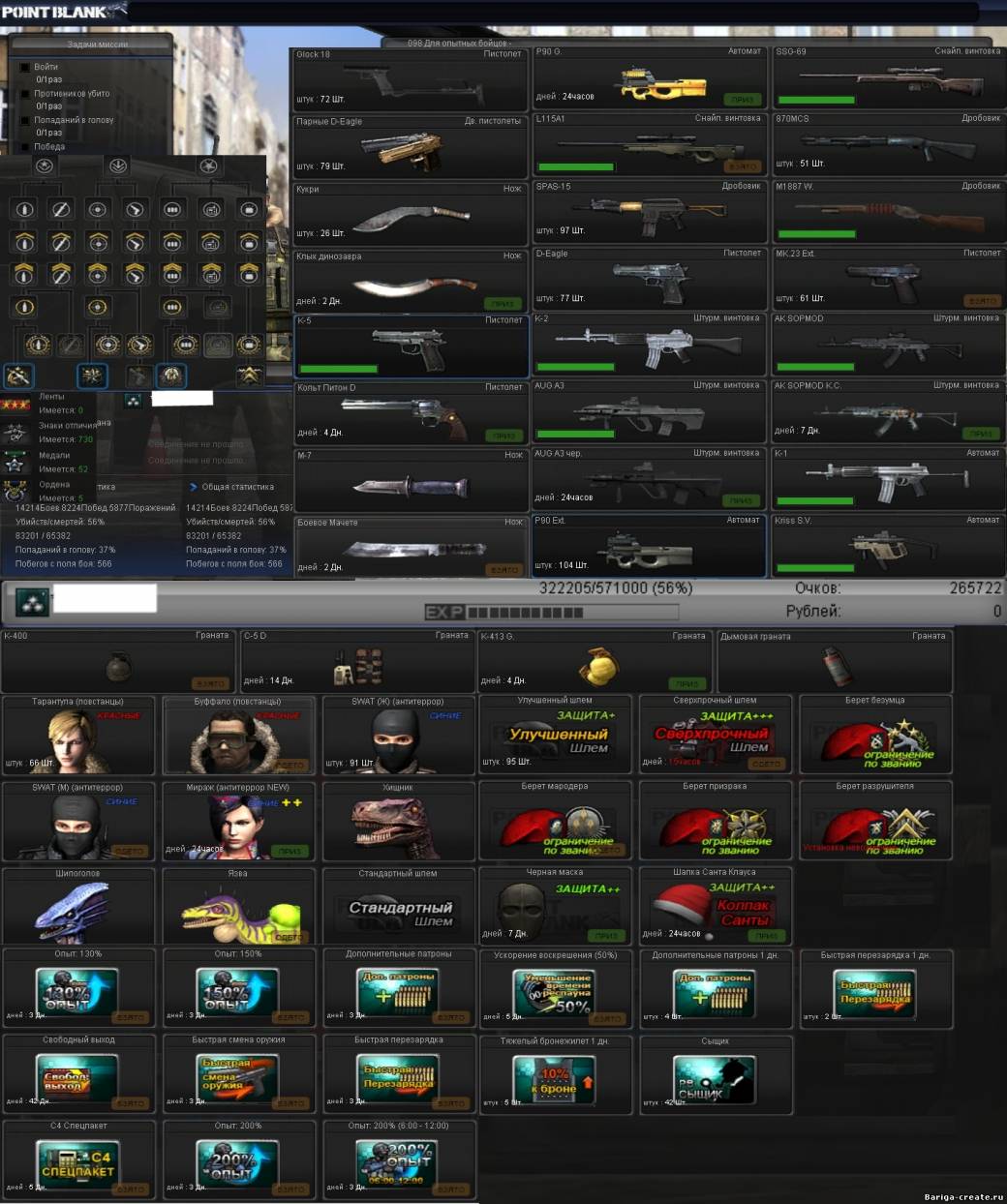
Task: Select the Glock 18 pistol card
Action: click(x=411, y=79)
